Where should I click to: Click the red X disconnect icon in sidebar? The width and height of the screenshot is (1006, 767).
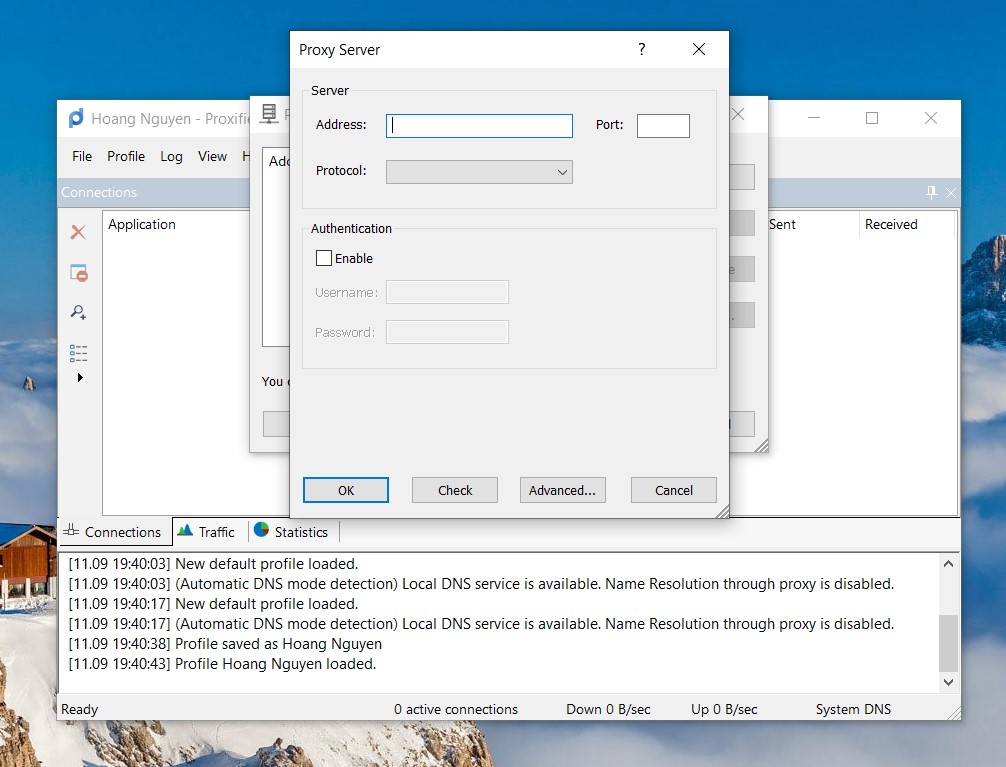(x=78, y=232)
